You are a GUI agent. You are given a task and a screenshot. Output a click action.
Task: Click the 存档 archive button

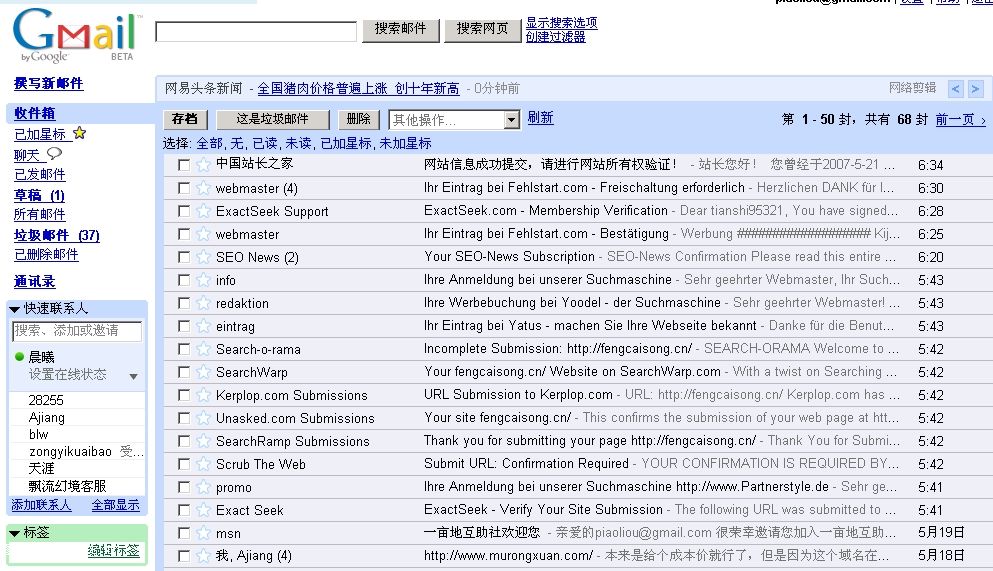pyautogui.click(x=185, y=119)
